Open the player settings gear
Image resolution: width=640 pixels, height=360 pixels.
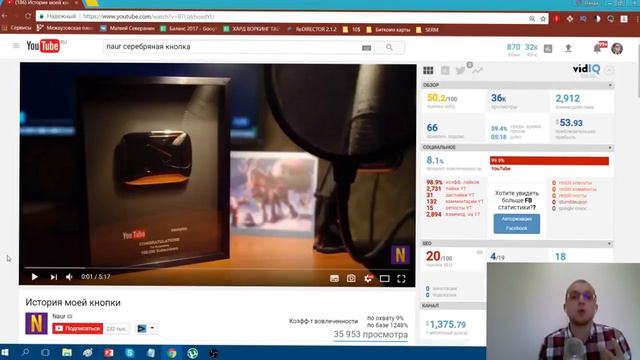pos(368,278)
